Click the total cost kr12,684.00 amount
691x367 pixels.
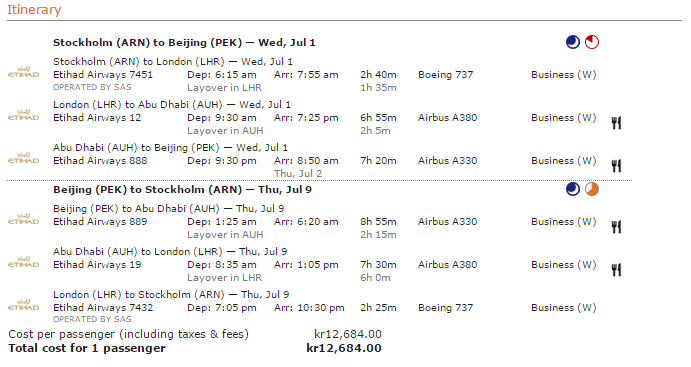pyautogui.click(x=344, y=348)
